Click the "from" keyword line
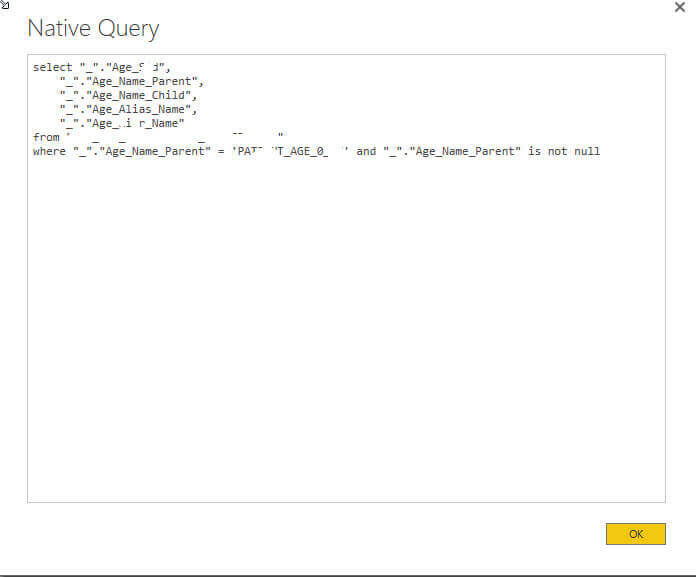 [46, 137]
